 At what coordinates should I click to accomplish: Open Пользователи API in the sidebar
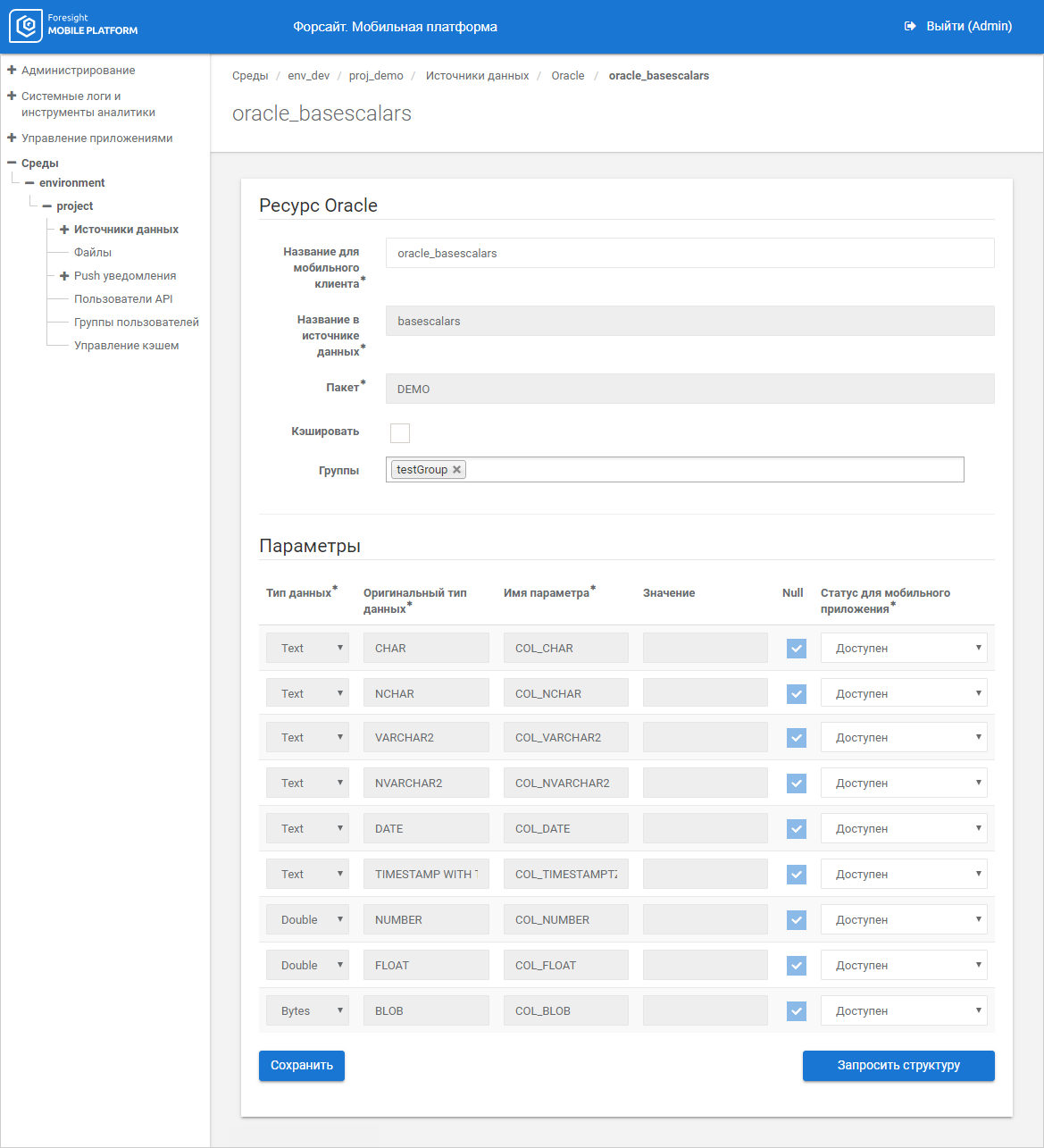click(x=123, y=299)
